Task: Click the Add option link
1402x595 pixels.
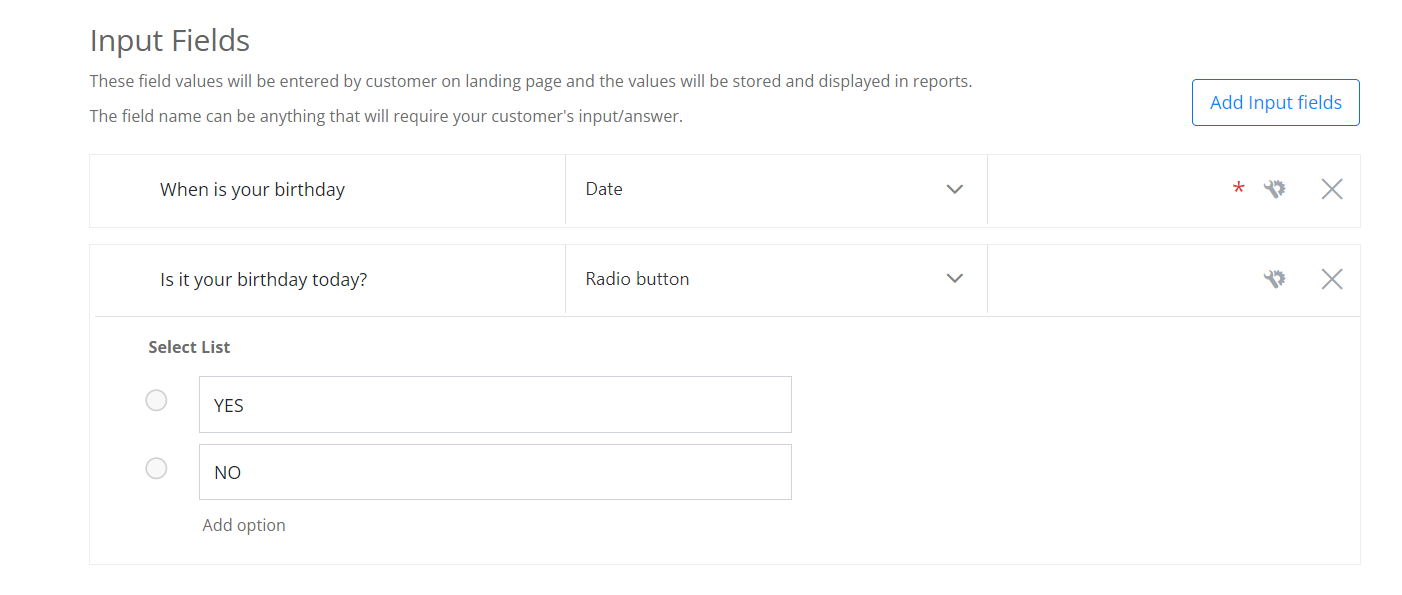Action: [x=244, y=525]
